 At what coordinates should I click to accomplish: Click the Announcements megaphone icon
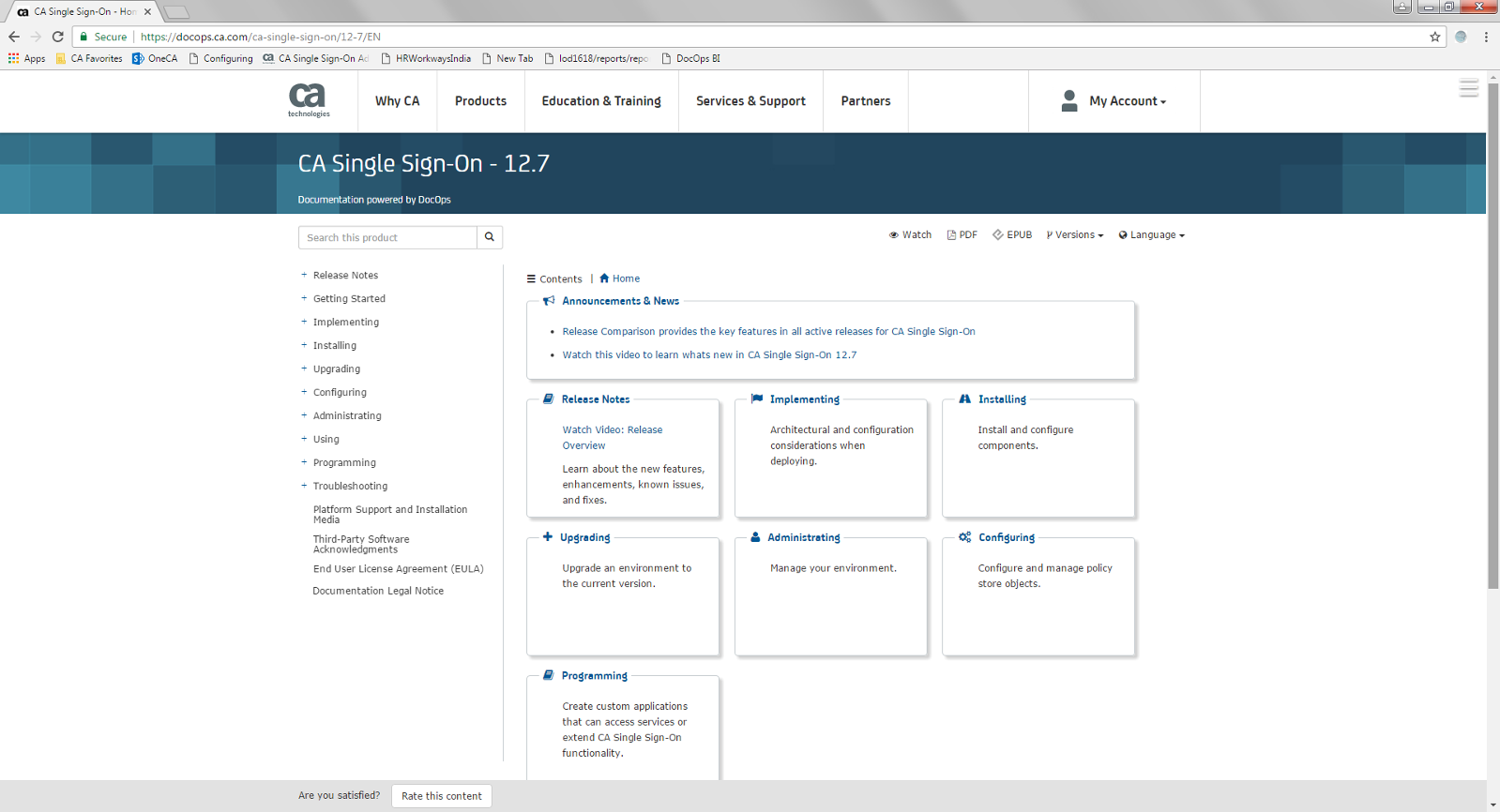pyautogui.click(x=549, y=301)
